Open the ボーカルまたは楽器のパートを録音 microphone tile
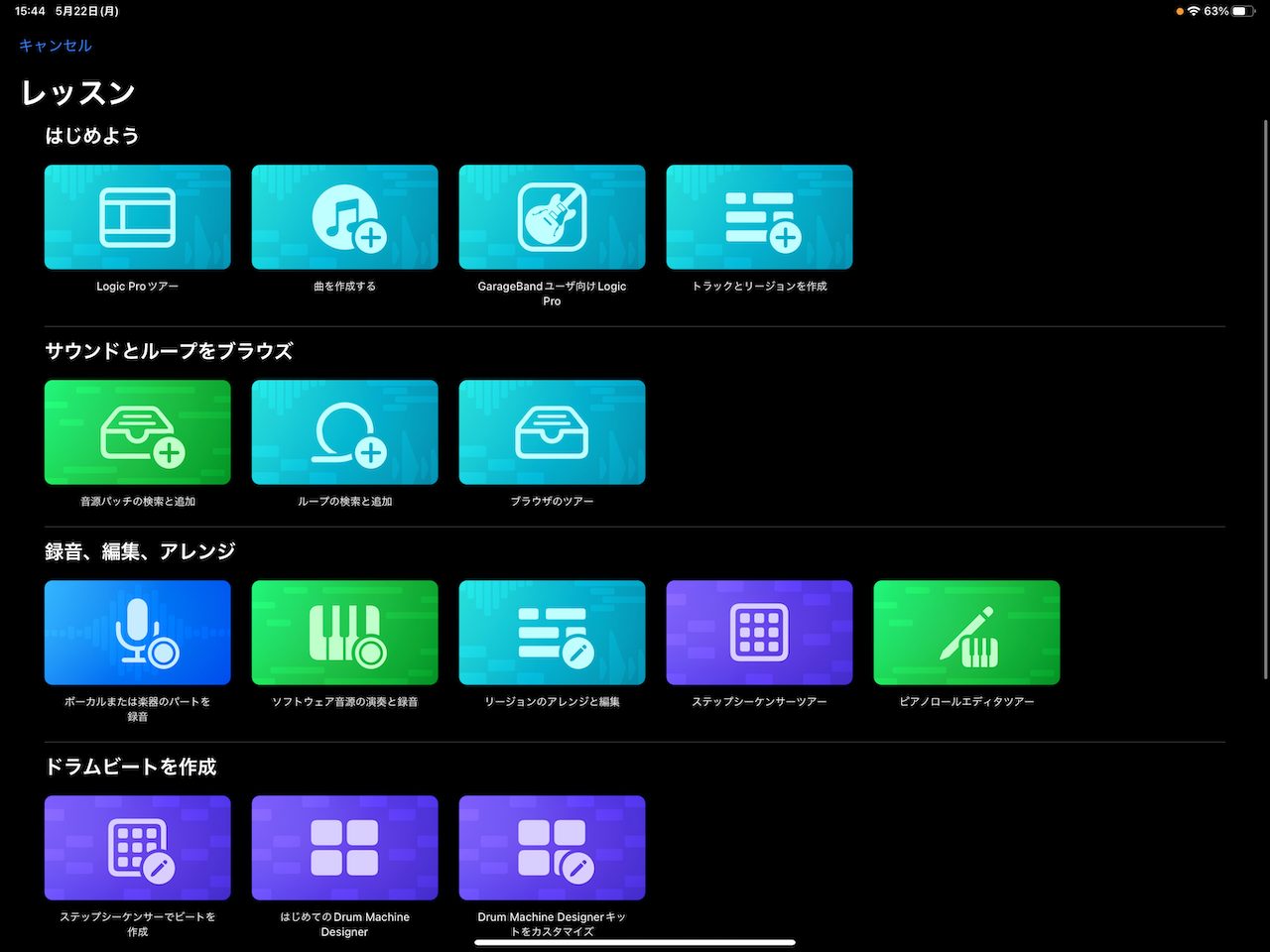 (x=138, y=633)
